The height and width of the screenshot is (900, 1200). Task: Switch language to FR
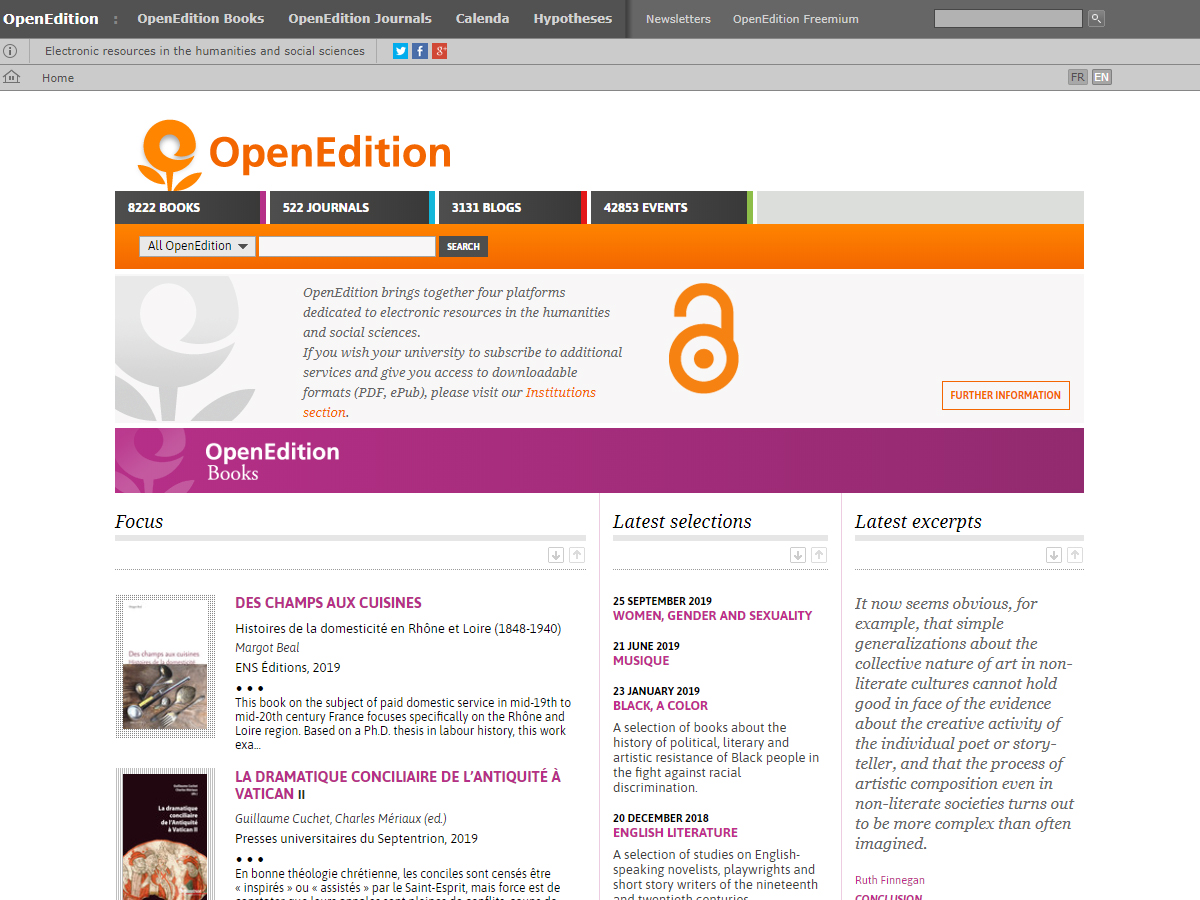(1077, 77)
